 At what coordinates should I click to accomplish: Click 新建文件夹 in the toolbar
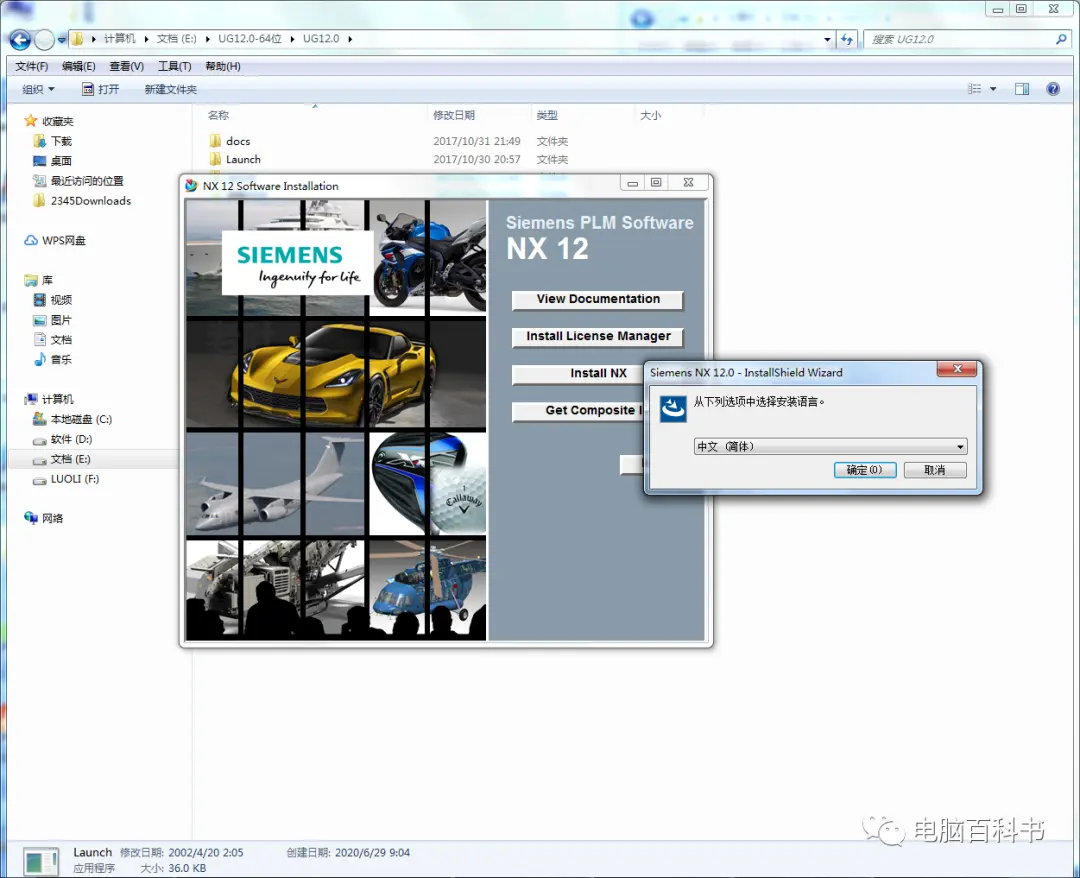point(170,89)
